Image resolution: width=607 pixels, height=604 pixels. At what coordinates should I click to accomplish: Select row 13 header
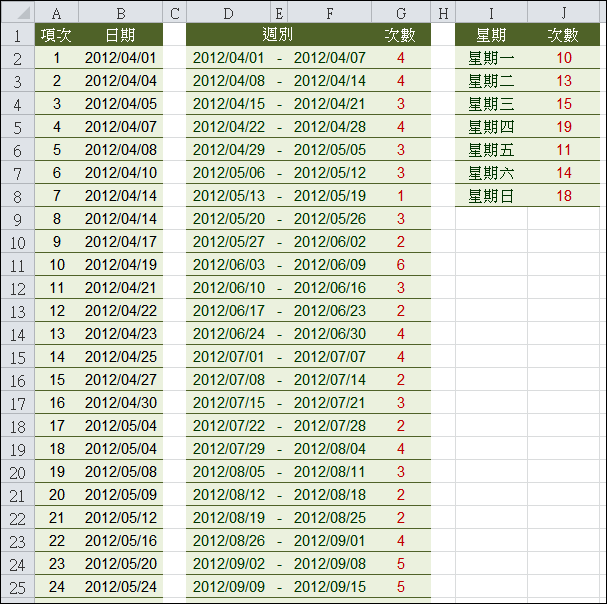click(18, 311)
